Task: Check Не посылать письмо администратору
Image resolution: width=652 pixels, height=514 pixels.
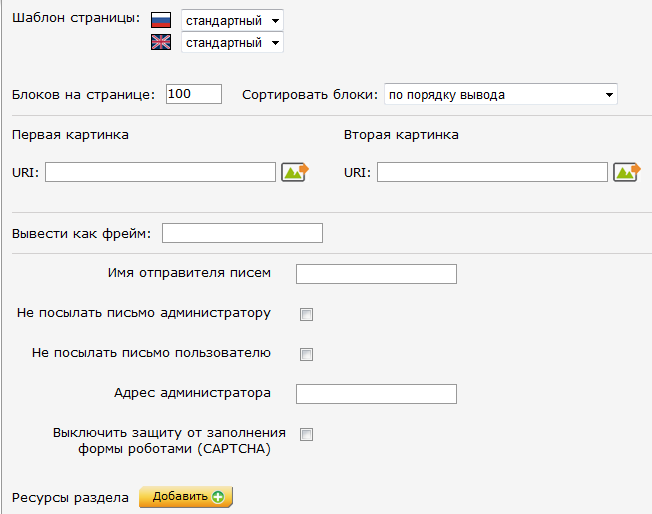Action: 306,314
